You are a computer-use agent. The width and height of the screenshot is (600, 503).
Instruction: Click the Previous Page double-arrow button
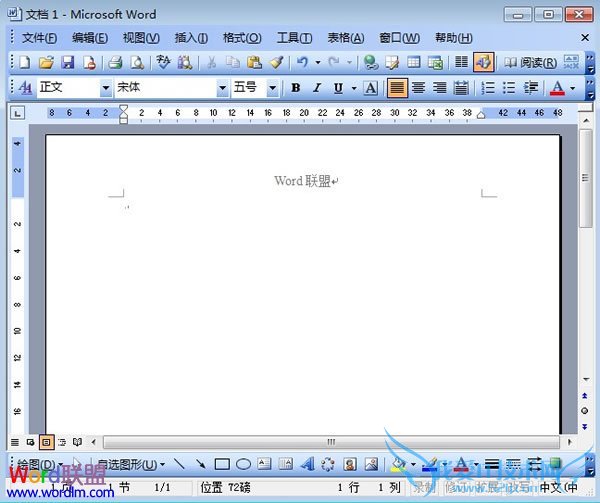585,396
